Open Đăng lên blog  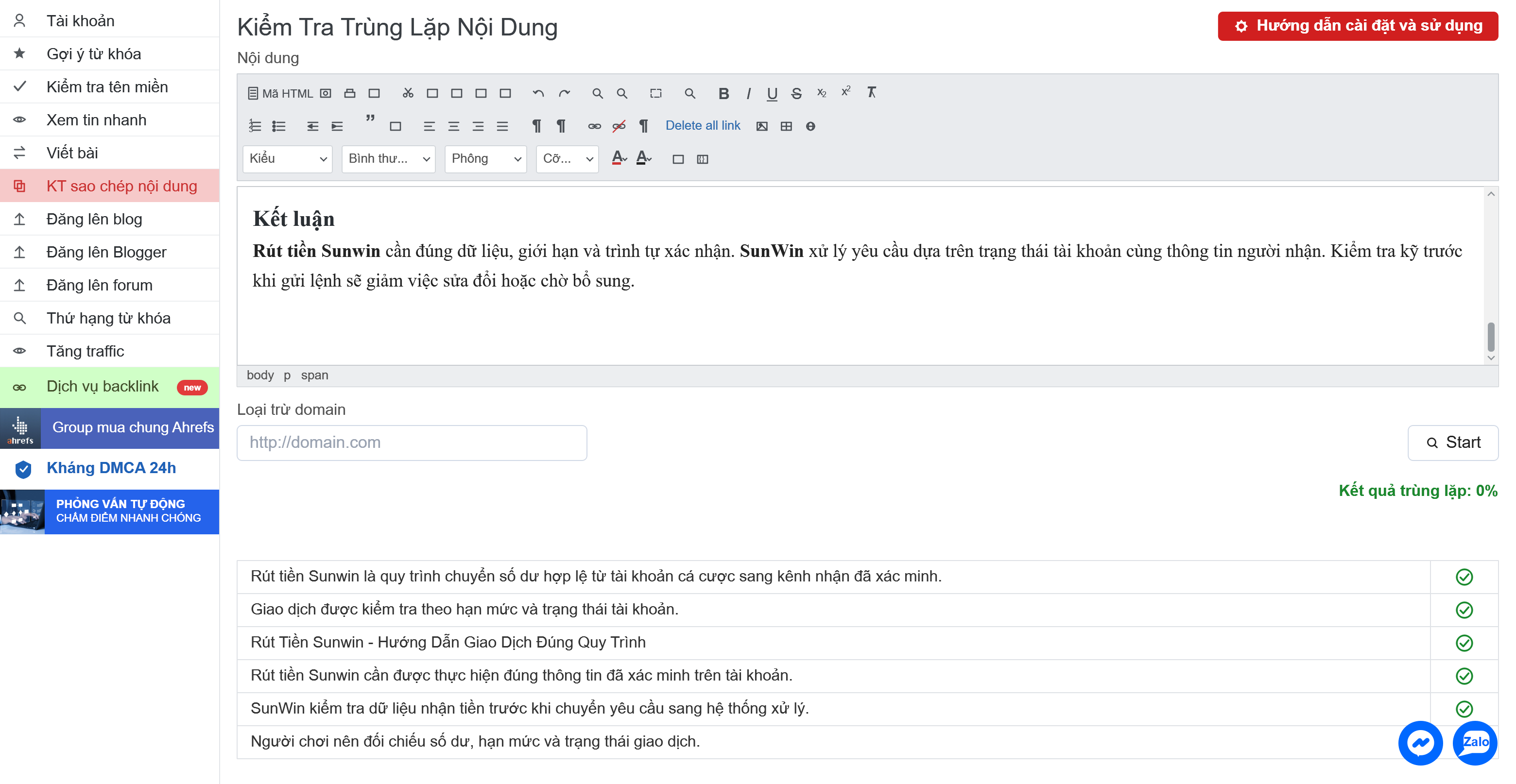click(x=109, y=219)
